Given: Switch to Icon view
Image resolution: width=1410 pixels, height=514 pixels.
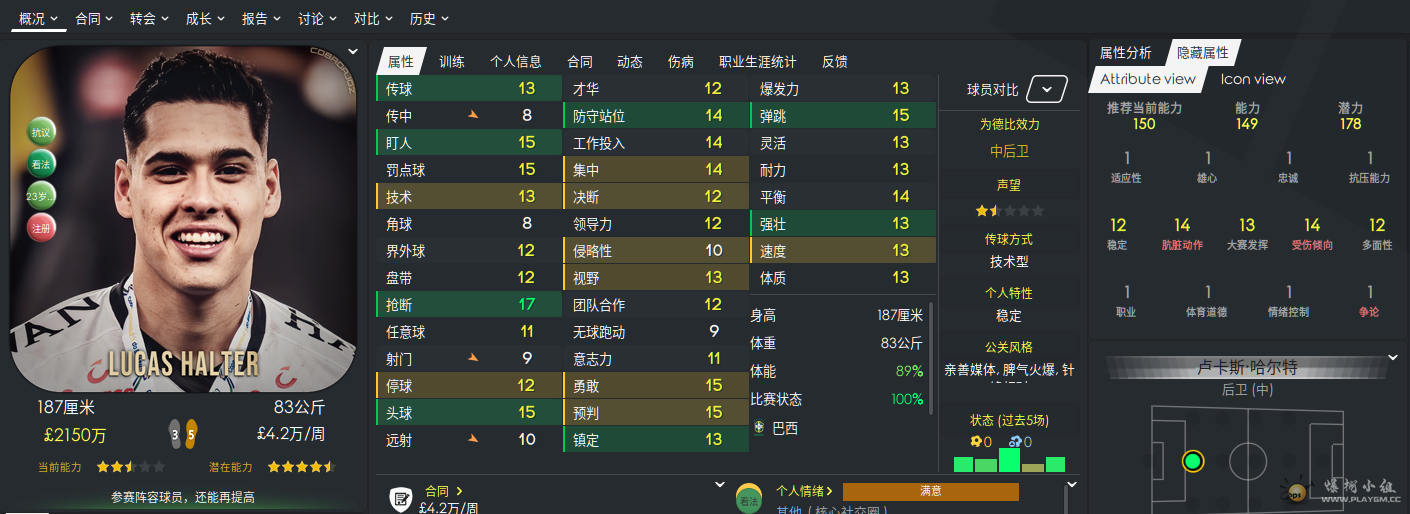Looking at the screenshot, I should point(1253,79).
